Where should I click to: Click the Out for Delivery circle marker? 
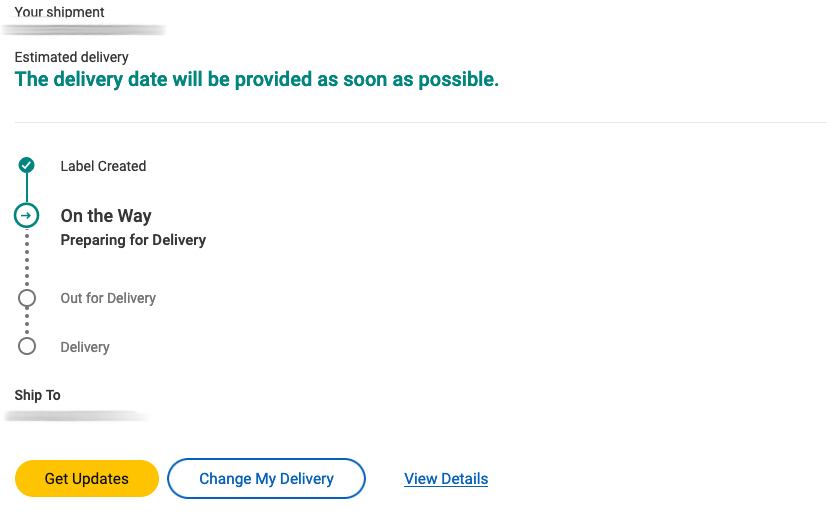click(27, 298)
